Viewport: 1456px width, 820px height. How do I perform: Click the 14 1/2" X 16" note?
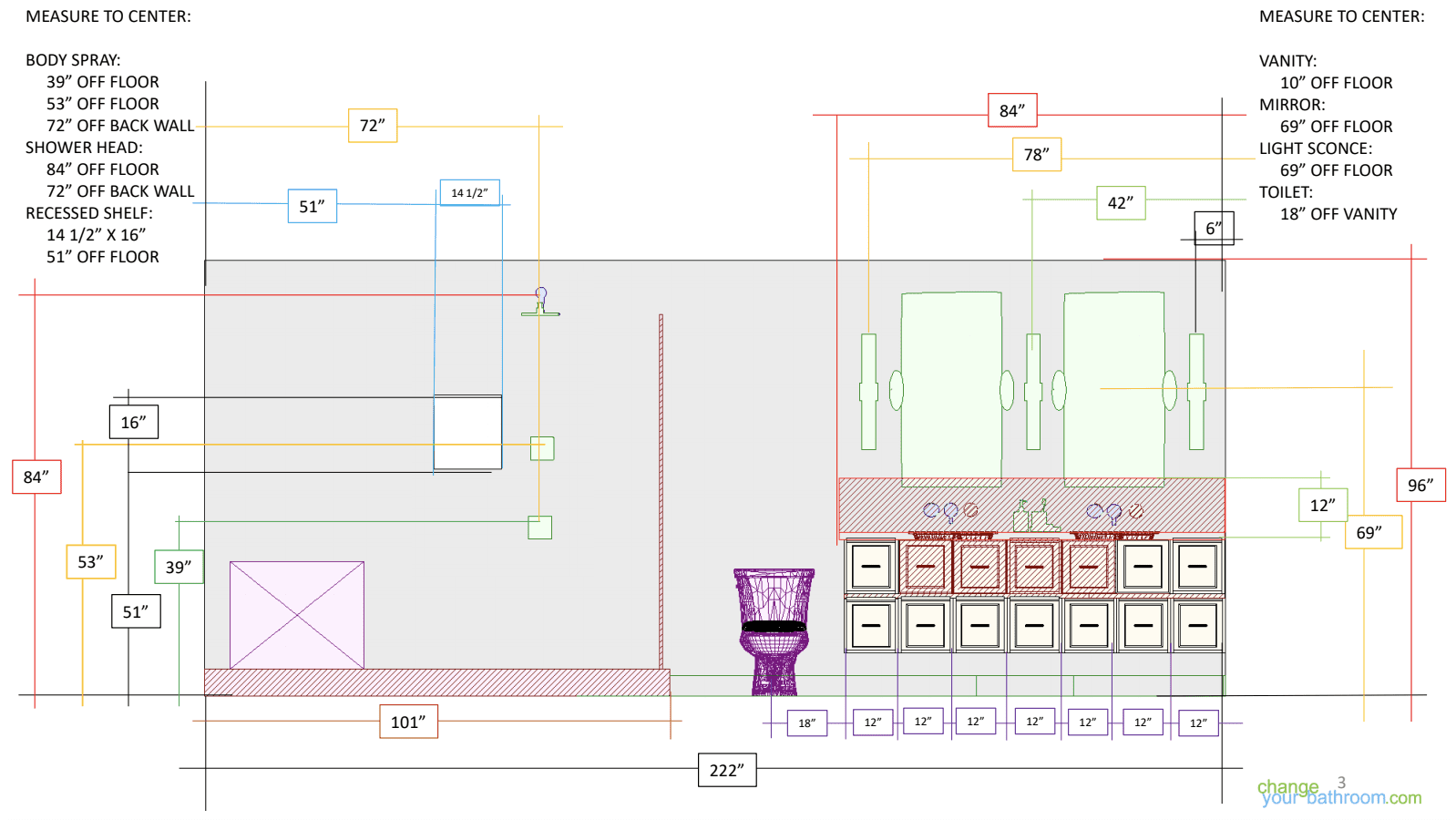click(96, 235)
